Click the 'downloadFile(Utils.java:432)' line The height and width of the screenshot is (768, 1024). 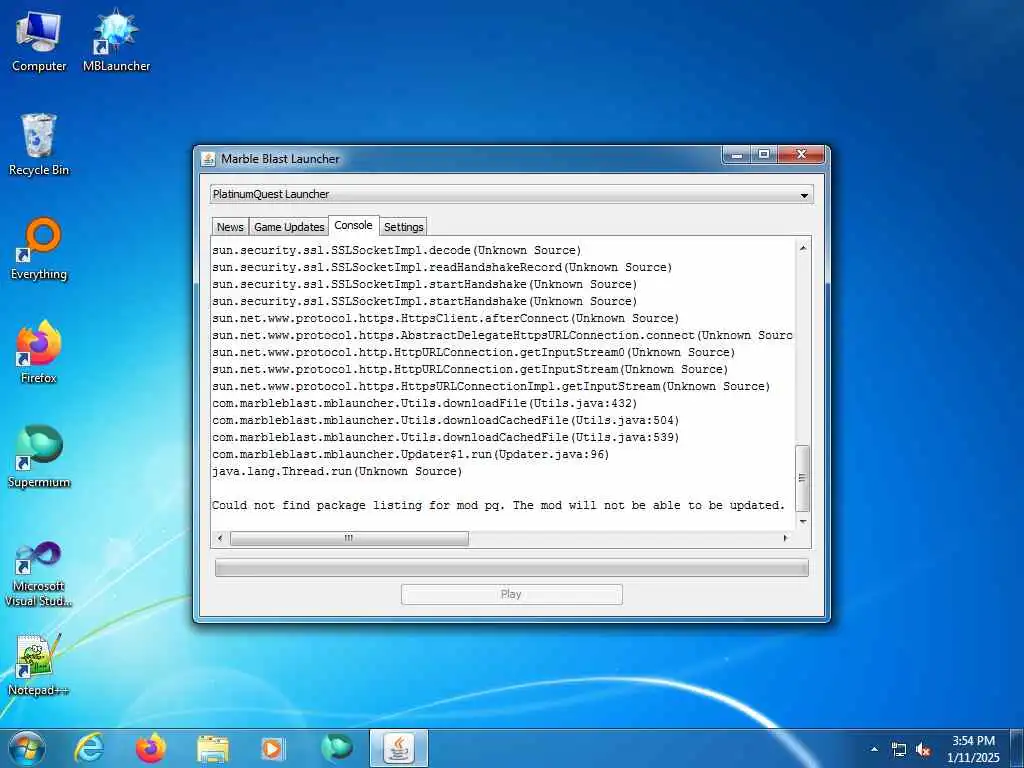pos(424,403)
